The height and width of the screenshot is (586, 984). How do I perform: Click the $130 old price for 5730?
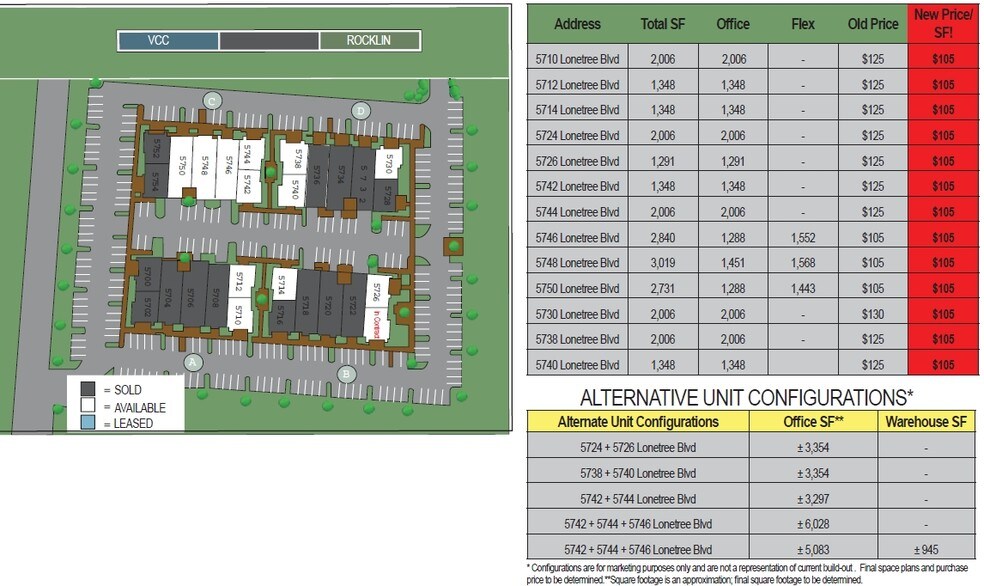[x=873, y=314]
